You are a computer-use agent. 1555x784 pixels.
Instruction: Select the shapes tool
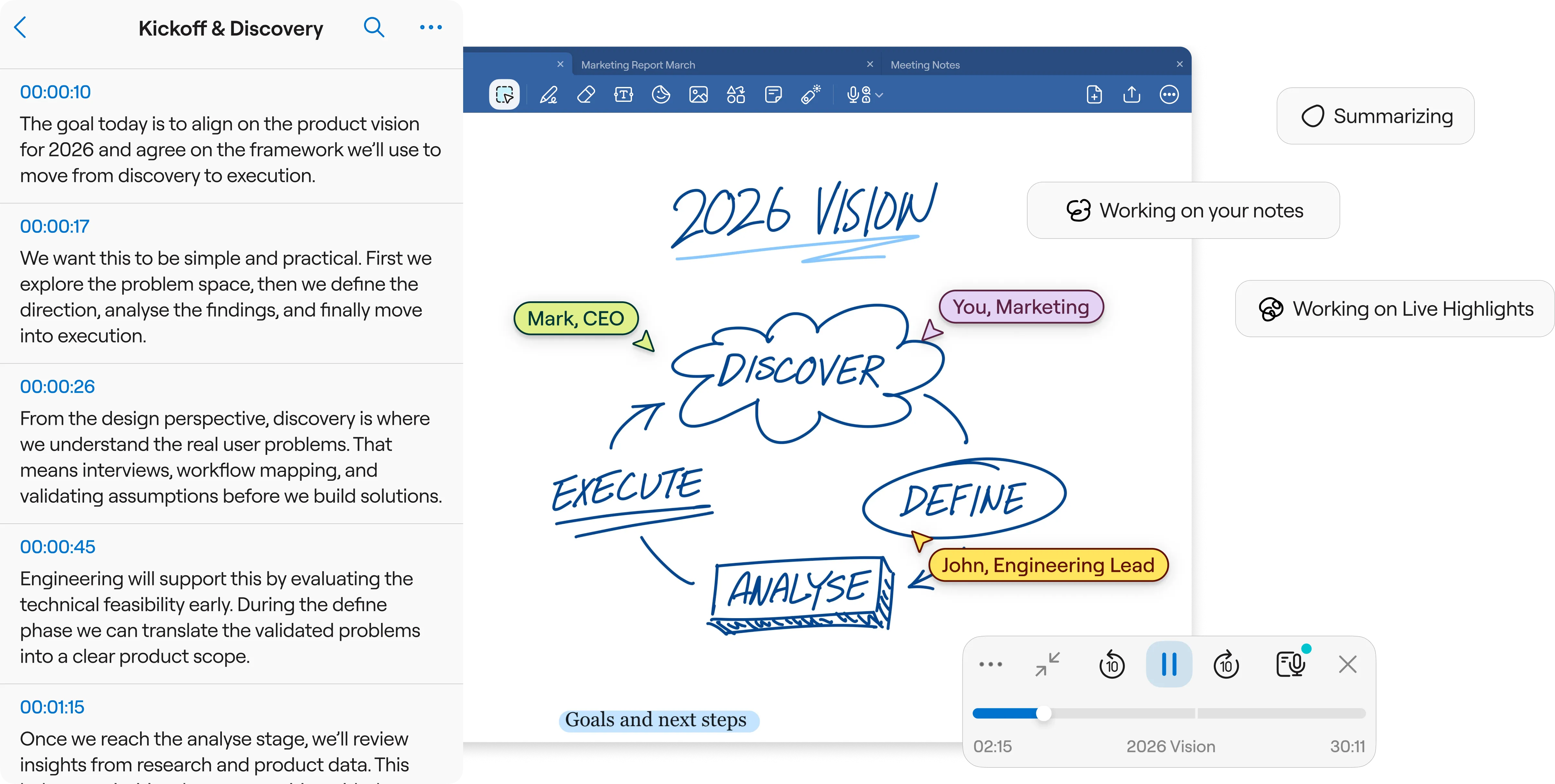click(x=736, y=95)
